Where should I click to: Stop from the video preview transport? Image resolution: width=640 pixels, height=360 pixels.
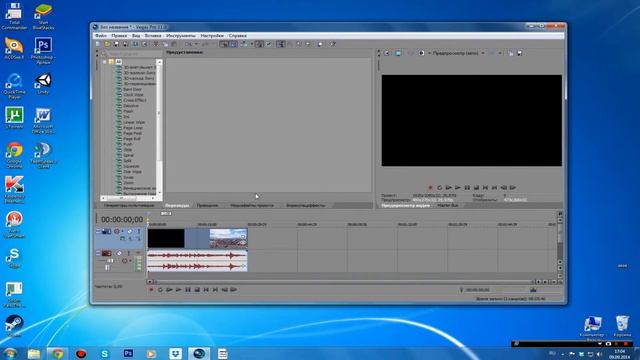[476, 188]
